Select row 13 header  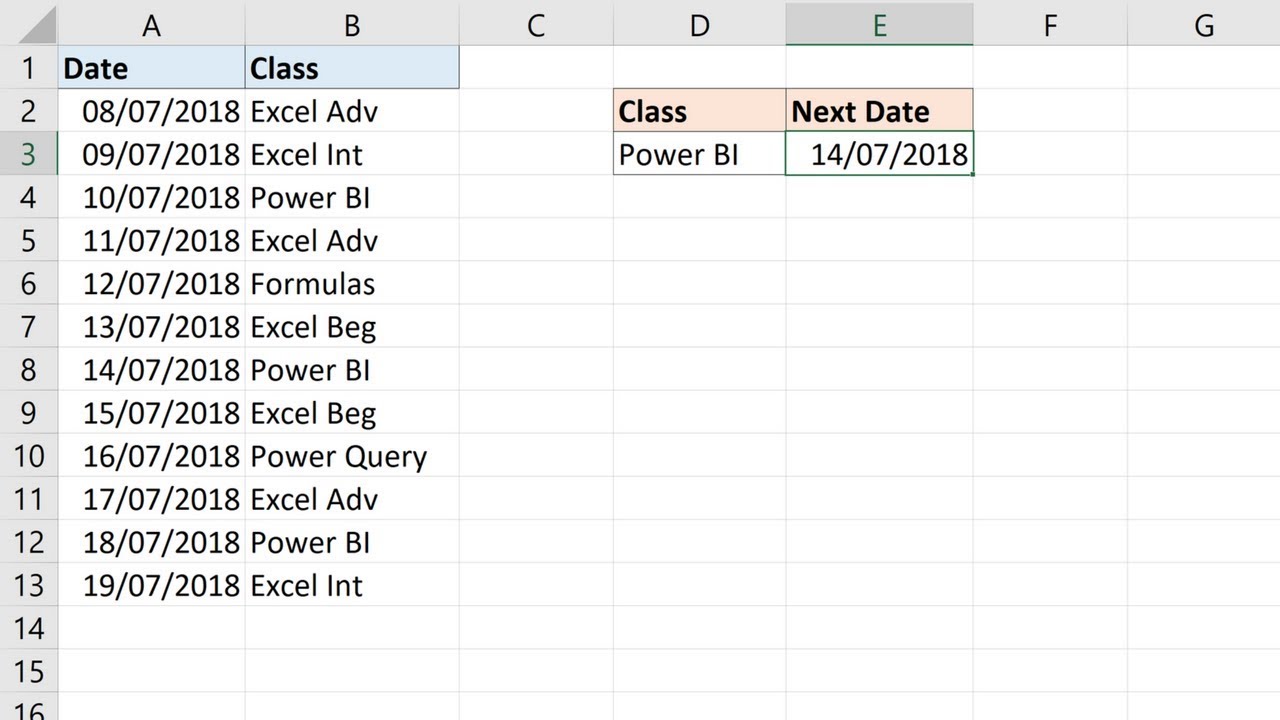click(x=28, y=584)
